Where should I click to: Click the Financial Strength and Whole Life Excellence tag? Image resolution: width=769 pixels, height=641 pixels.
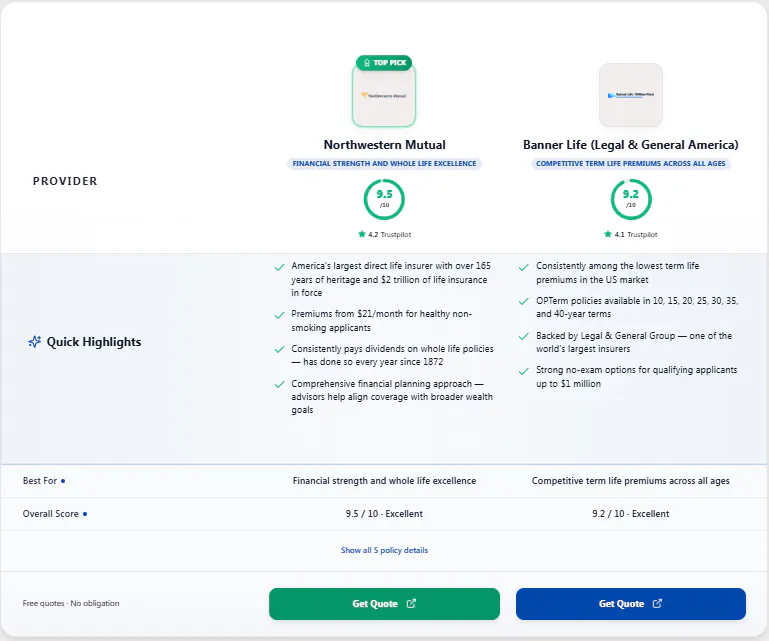[384, 163]
